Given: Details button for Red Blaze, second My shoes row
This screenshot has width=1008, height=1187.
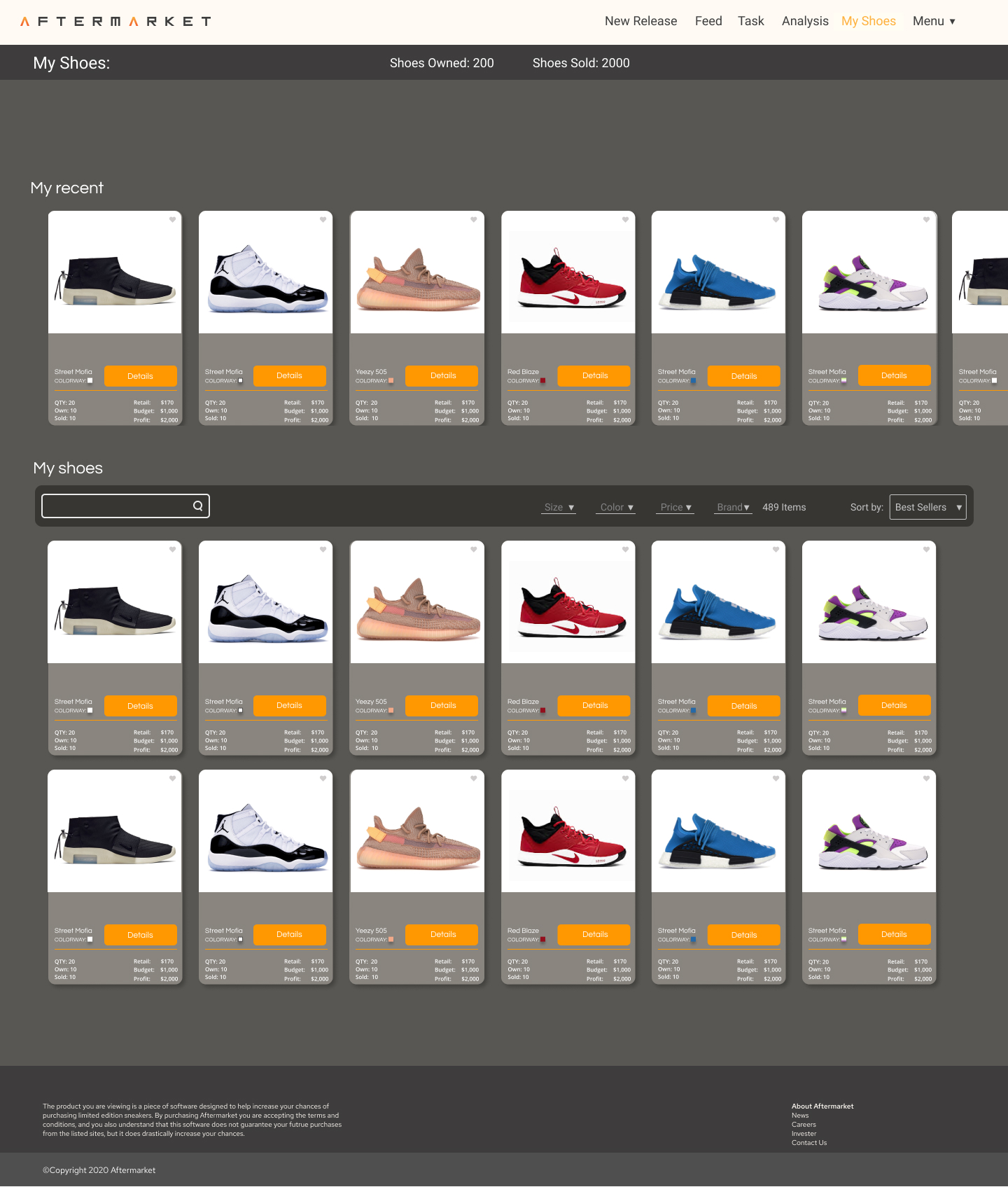Looking at the screenshot, I should click(594, 935).
